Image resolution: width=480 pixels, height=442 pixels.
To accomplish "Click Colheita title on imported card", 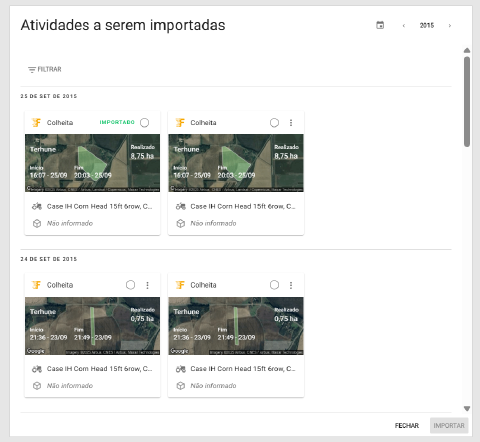I will [x=60, y=123].
